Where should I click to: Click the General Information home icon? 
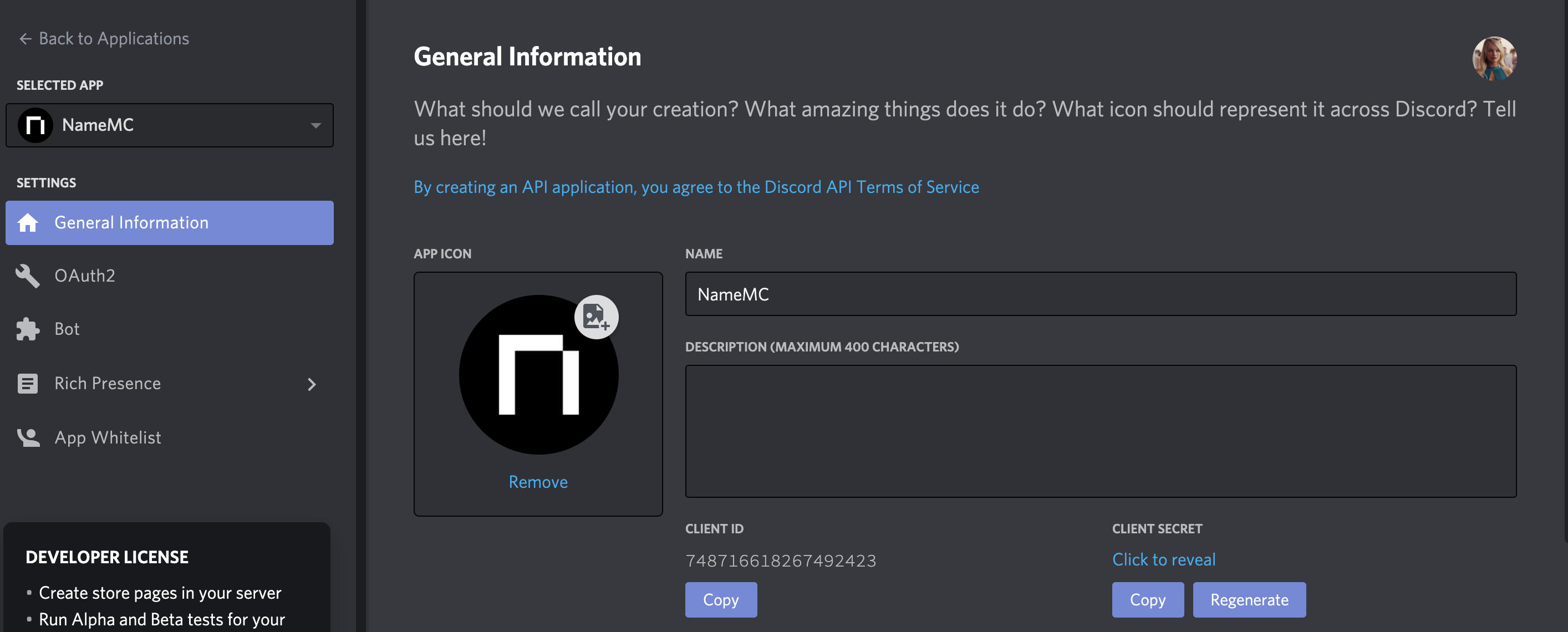coord(27,223)
